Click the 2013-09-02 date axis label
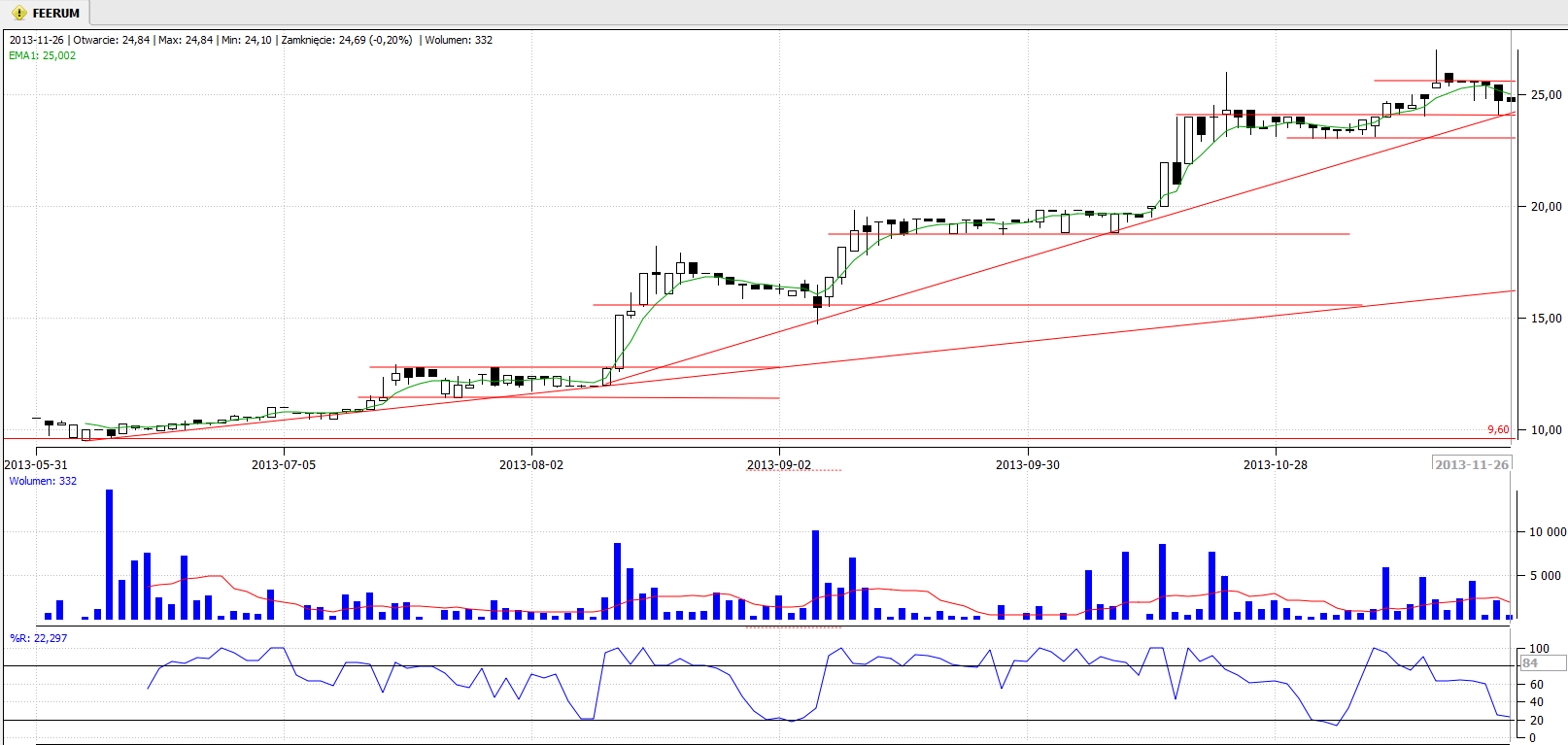 779,465
